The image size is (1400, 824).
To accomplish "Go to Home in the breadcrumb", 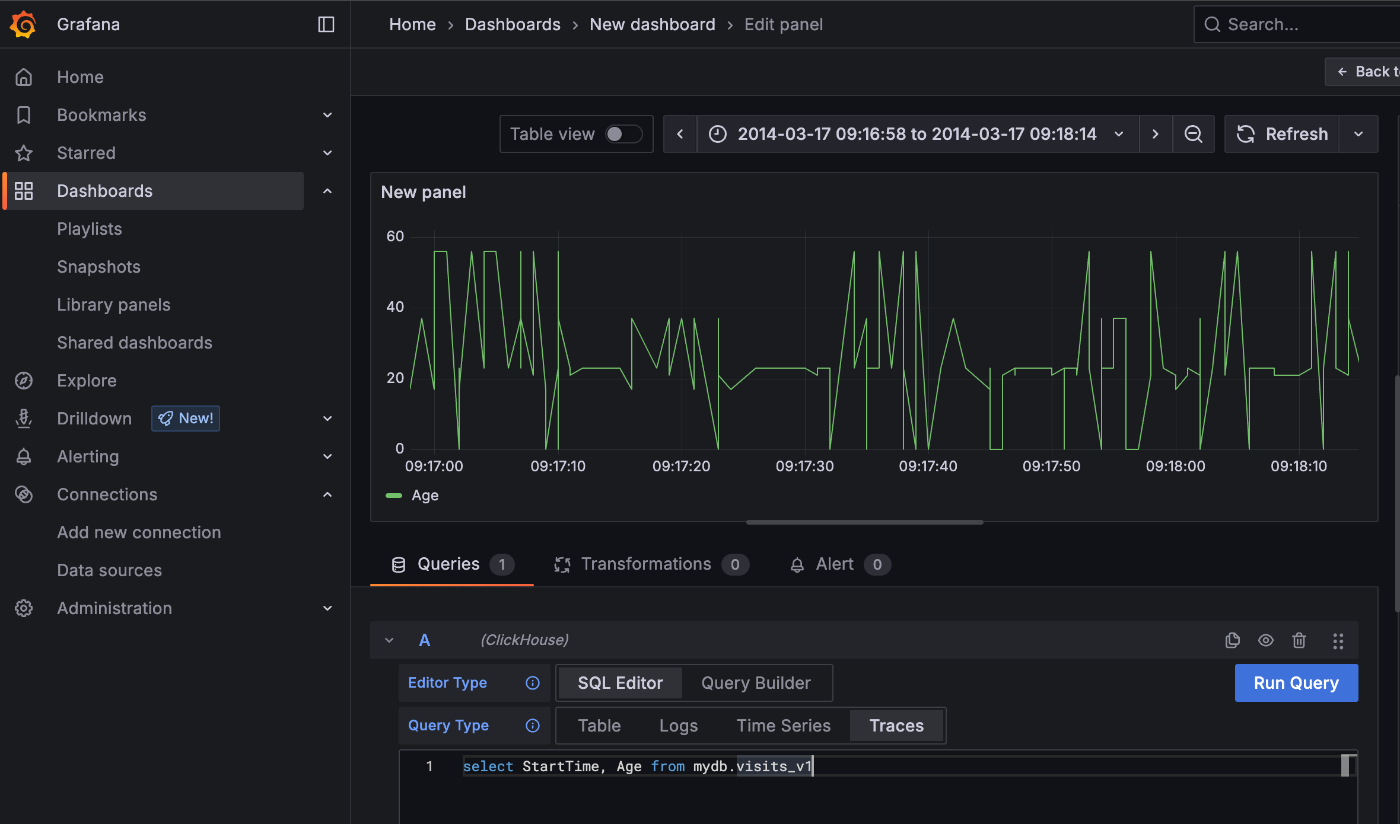I will click(x=412, y=25).
